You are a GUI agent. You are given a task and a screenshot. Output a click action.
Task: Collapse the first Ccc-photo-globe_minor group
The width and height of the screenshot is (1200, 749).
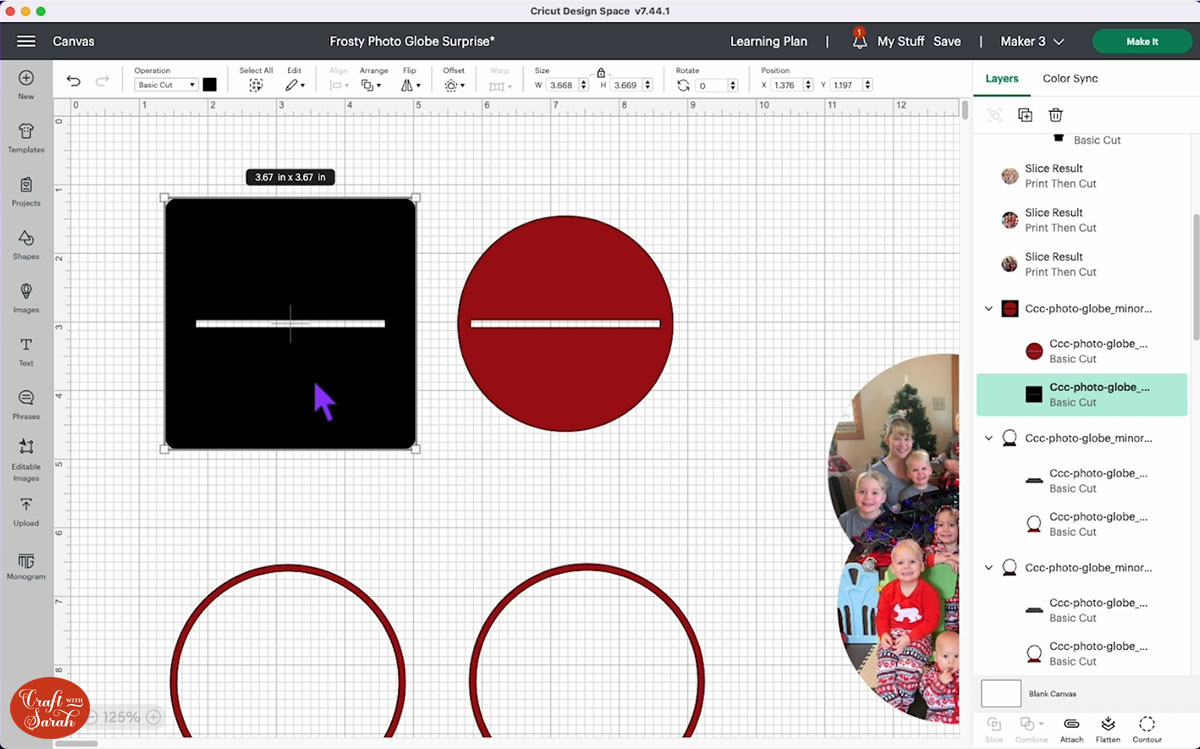pos(989,309)
